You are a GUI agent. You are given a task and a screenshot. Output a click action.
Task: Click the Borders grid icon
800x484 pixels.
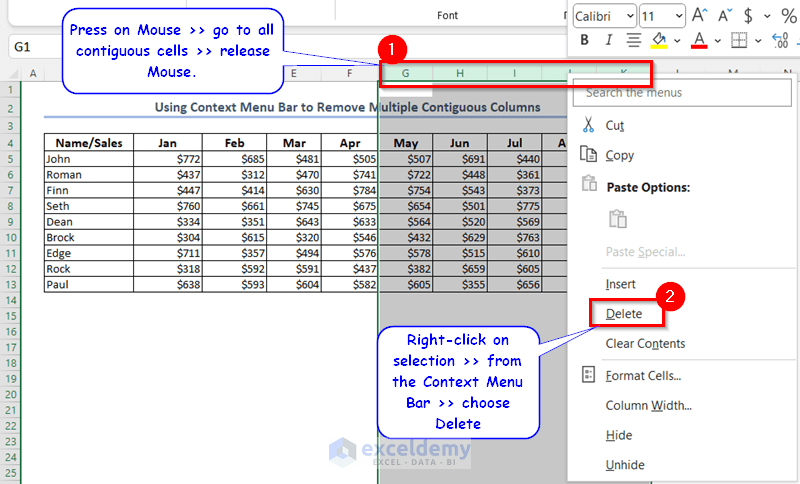(739, 40)
